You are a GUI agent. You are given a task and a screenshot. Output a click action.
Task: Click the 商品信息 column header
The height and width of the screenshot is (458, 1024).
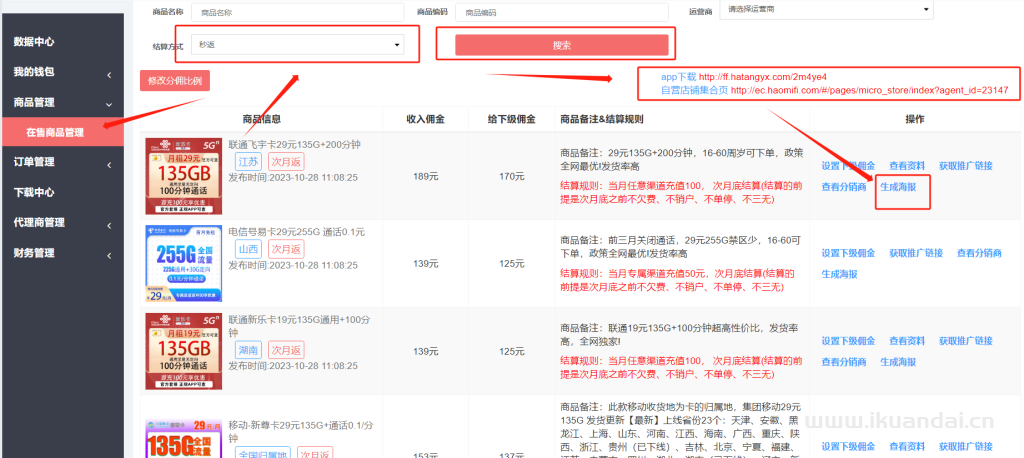[x=262, y=120]
